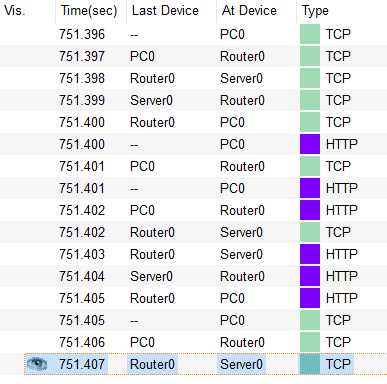Click the Time(sec) column header
The height and width of the screenshot is (384, 387).
89,11
